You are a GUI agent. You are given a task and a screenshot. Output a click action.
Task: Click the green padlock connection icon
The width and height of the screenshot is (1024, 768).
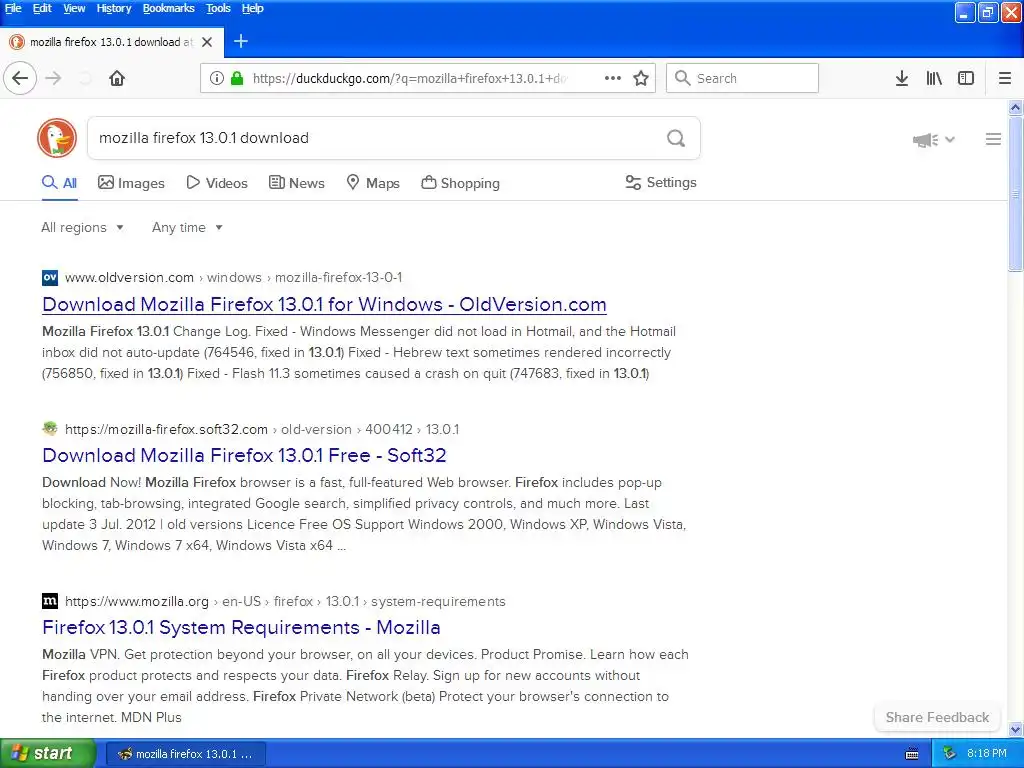[x=237, y=78]
